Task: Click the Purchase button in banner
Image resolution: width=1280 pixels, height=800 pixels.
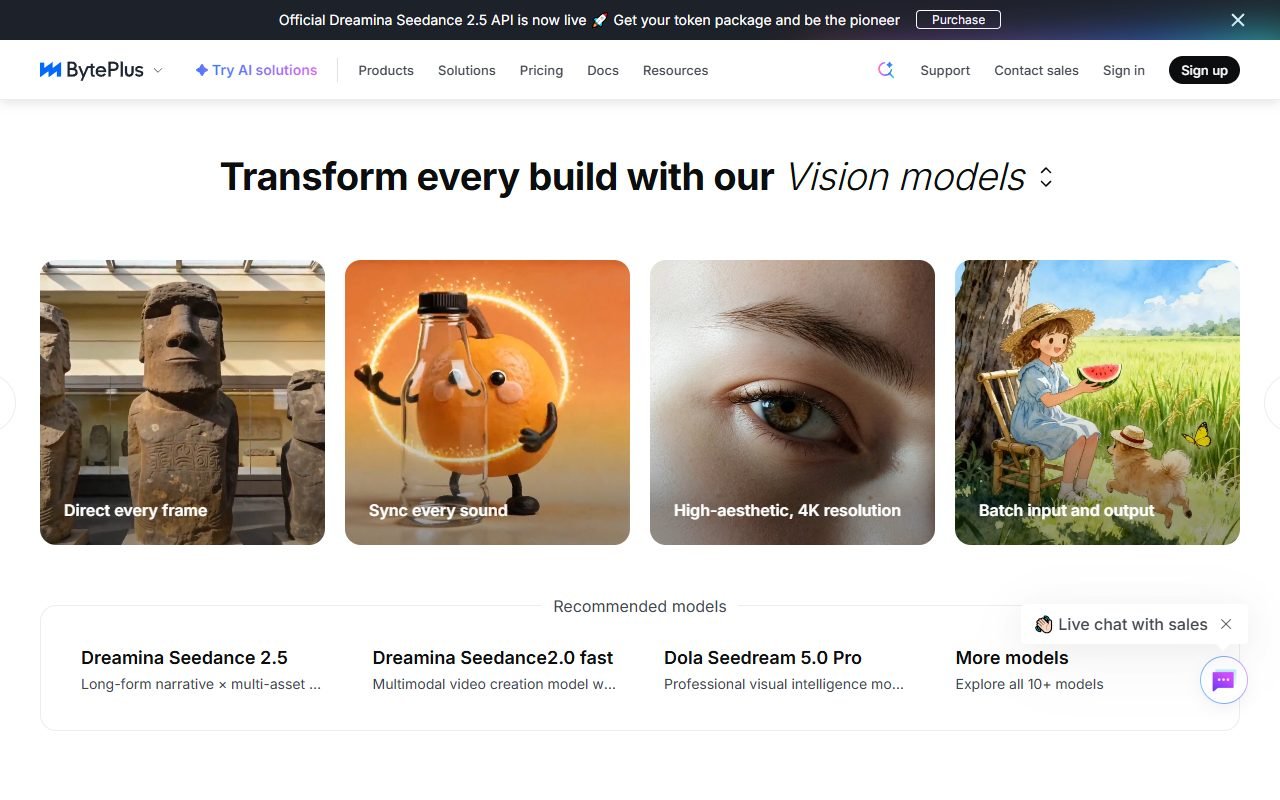Action: click(958, 20)
